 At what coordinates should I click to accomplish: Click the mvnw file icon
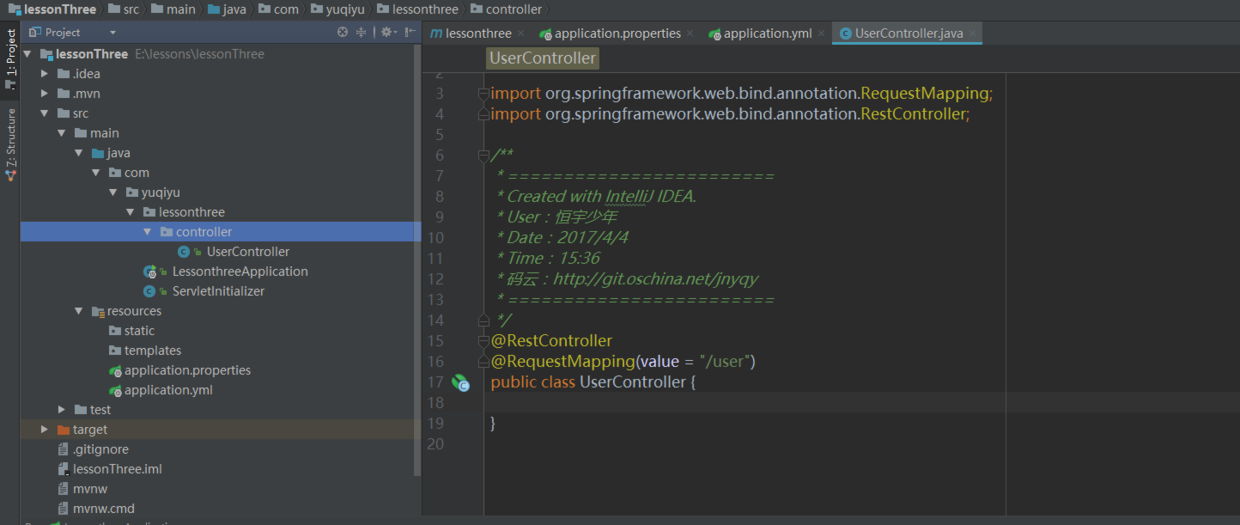[64, 489]
